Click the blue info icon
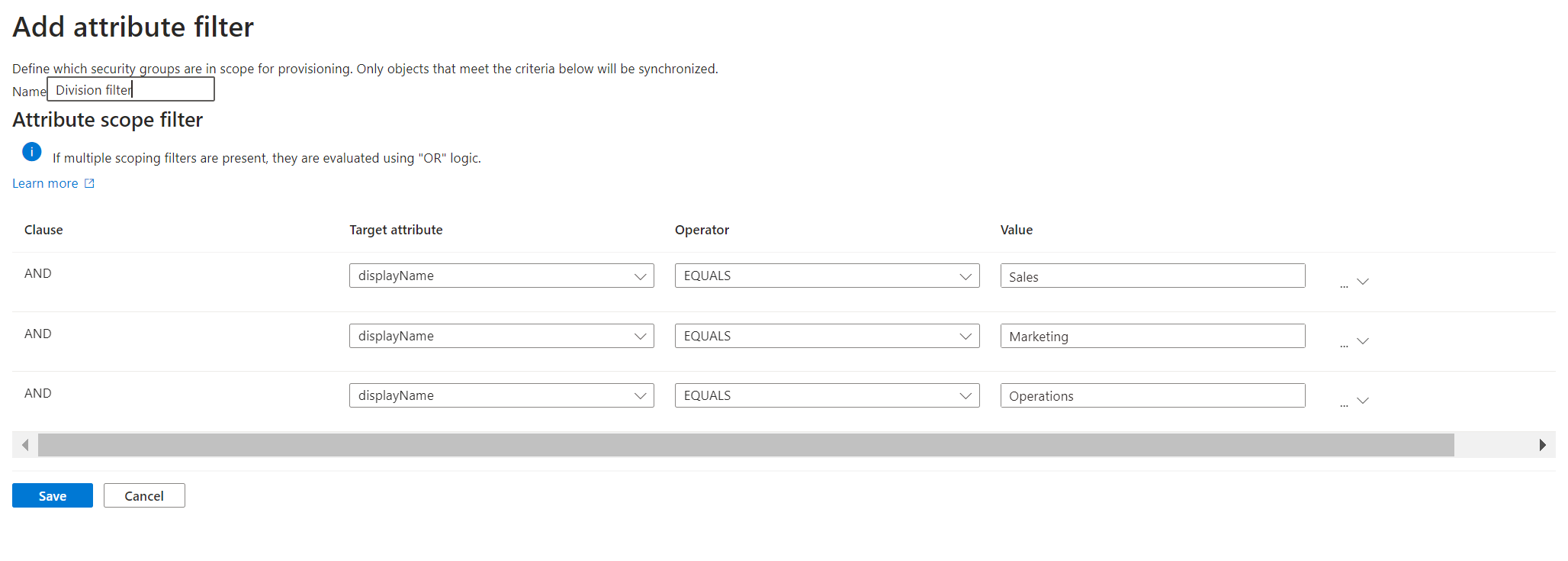This screenshot has width=1568, height=561. pos(32,152)
